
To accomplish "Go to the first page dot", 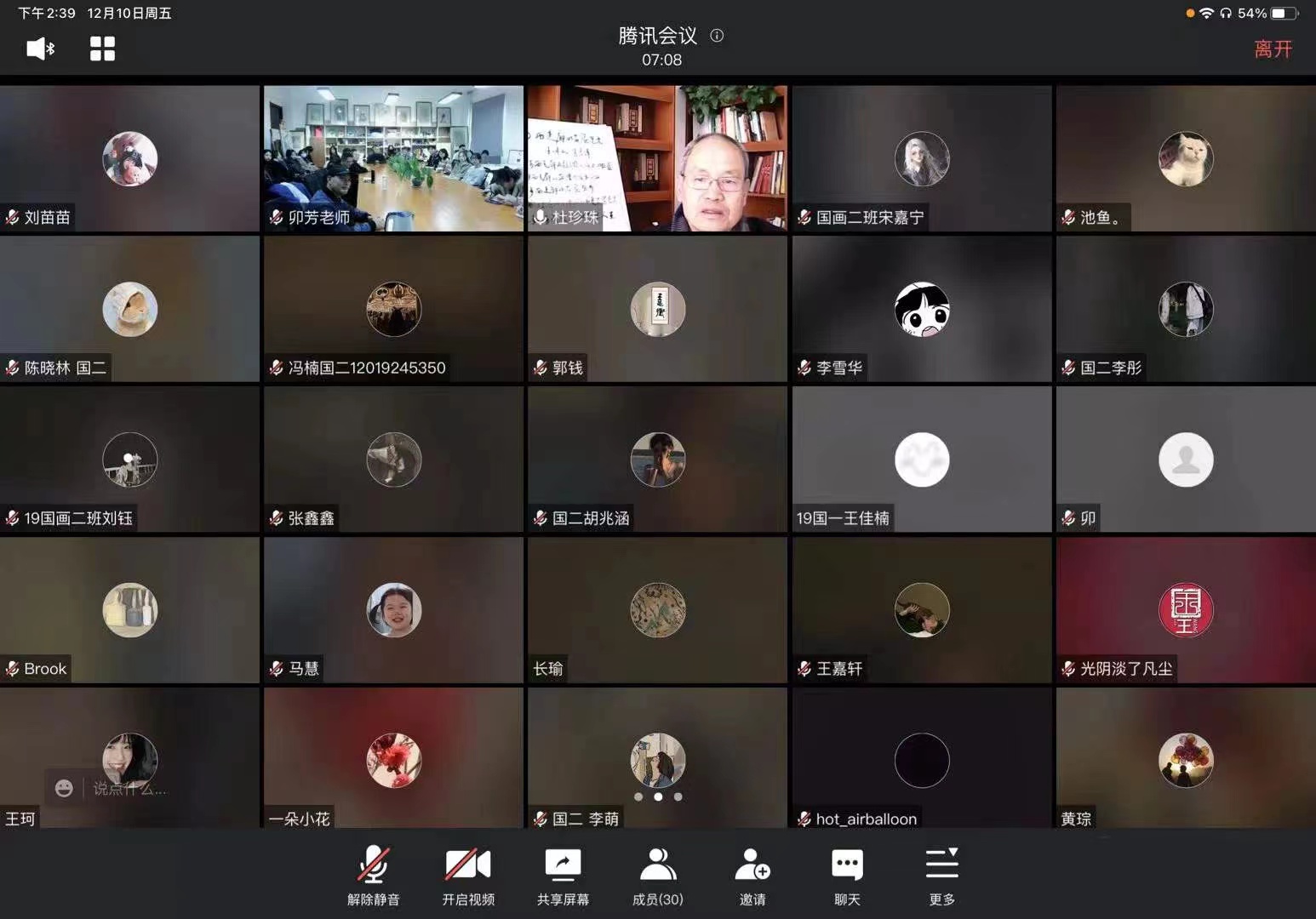I will [x=638, y=797].
